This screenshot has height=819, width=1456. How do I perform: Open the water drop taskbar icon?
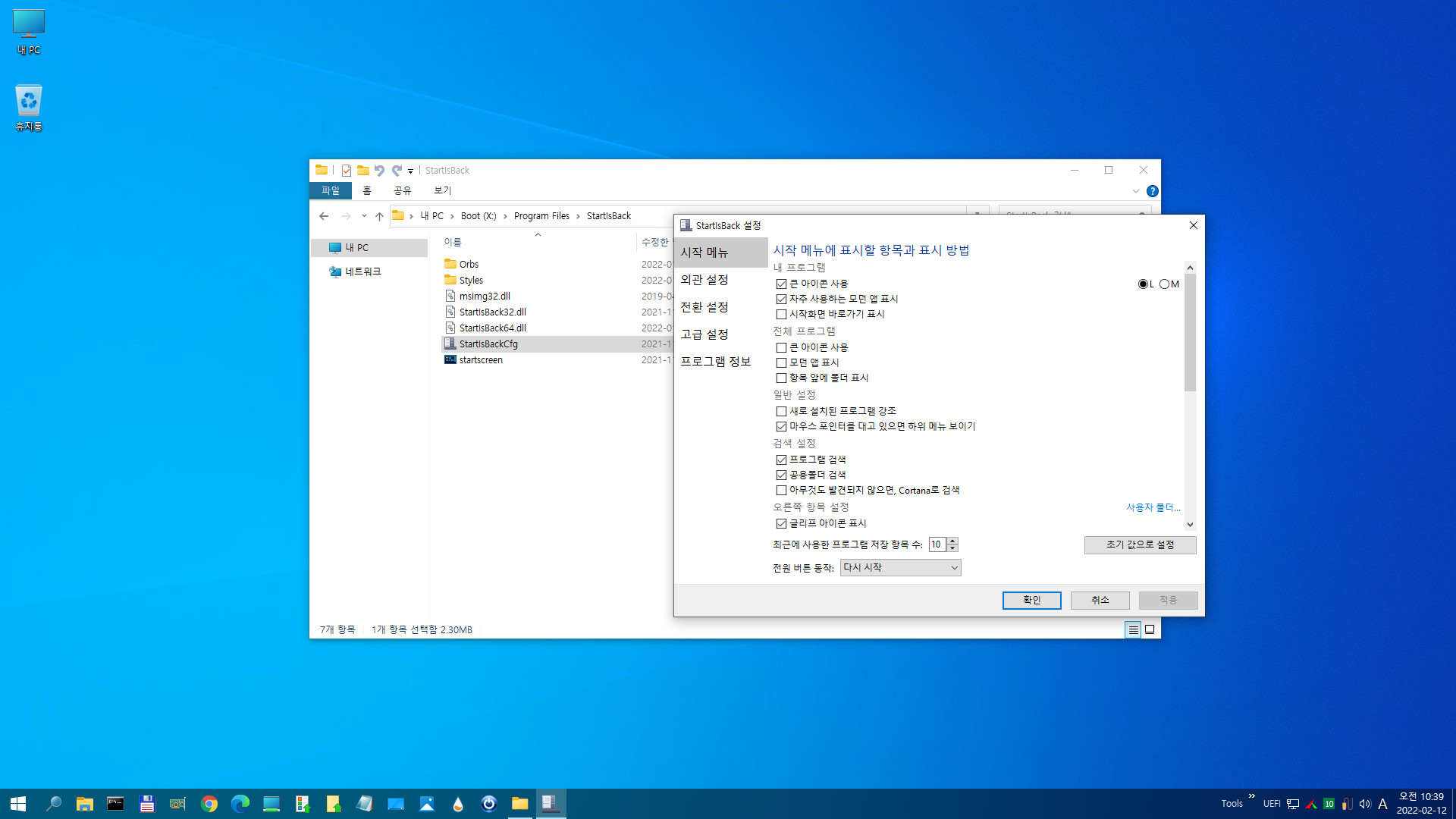458,804
